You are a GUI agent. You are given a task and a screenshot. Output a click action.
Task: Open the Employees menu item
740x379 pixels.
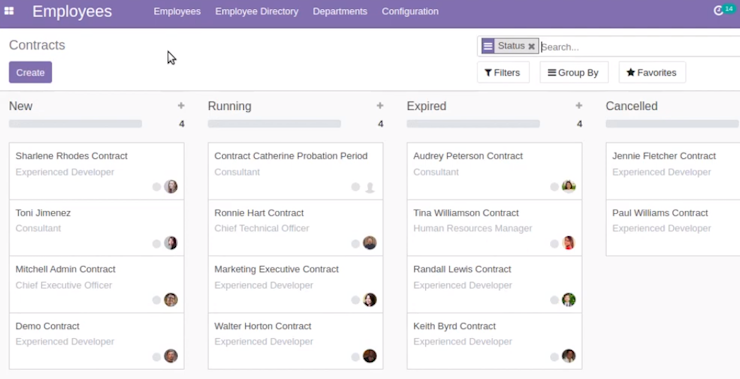click(x=177, y=11)
